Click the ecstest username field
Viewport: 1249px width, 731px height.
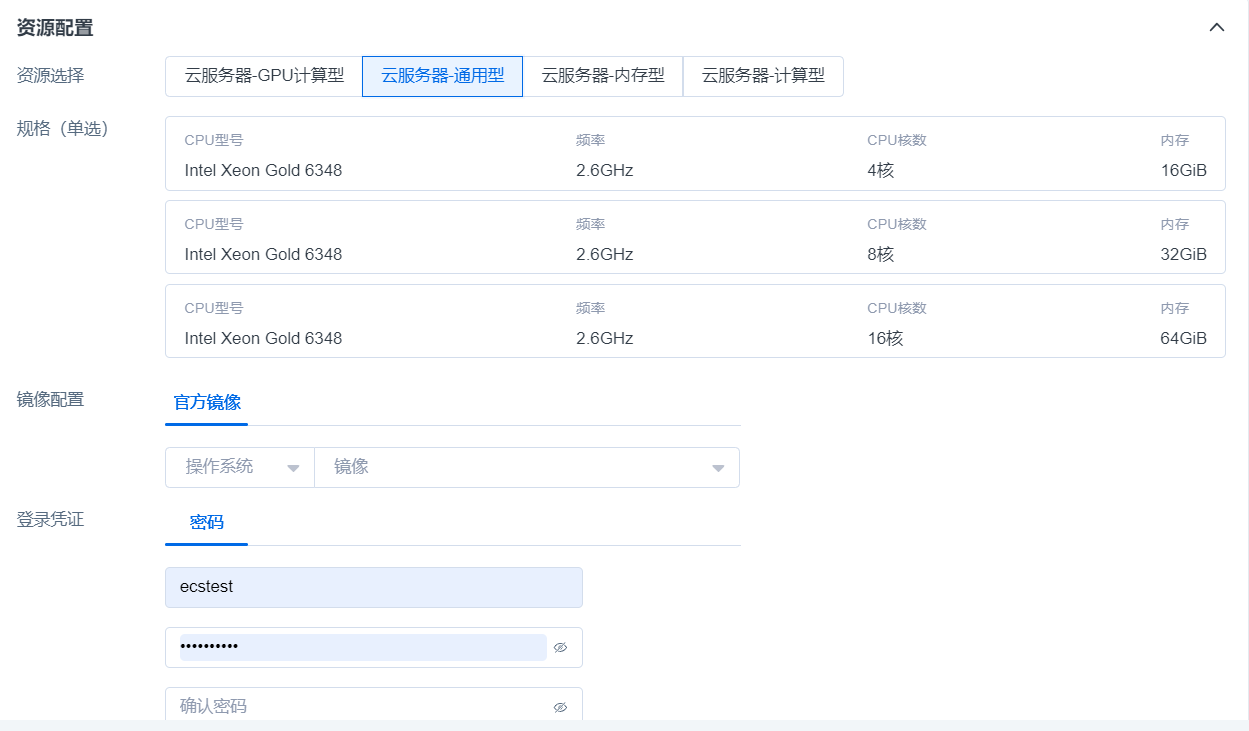click(373, 587)
